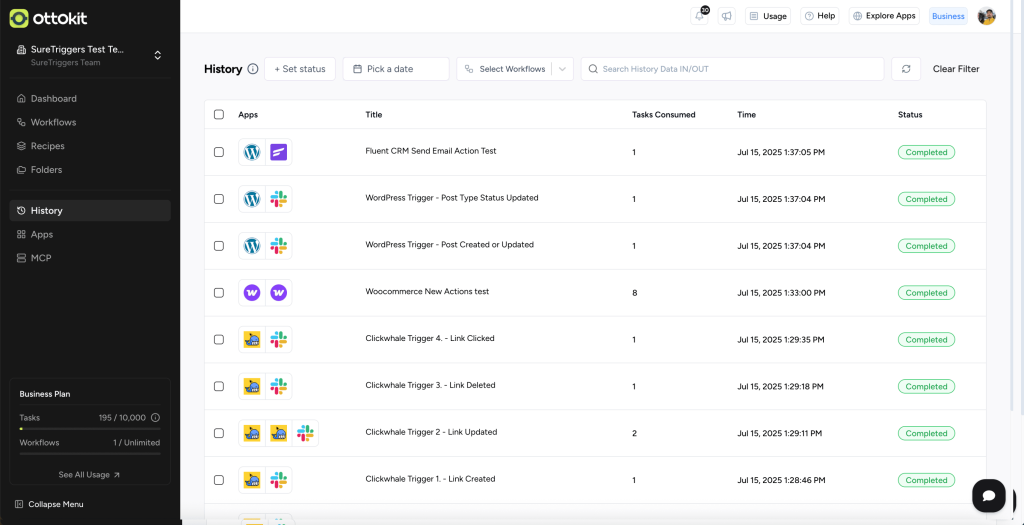Open the chat support bubble
Screen dimensions: 1024x525
click(988, 495)
